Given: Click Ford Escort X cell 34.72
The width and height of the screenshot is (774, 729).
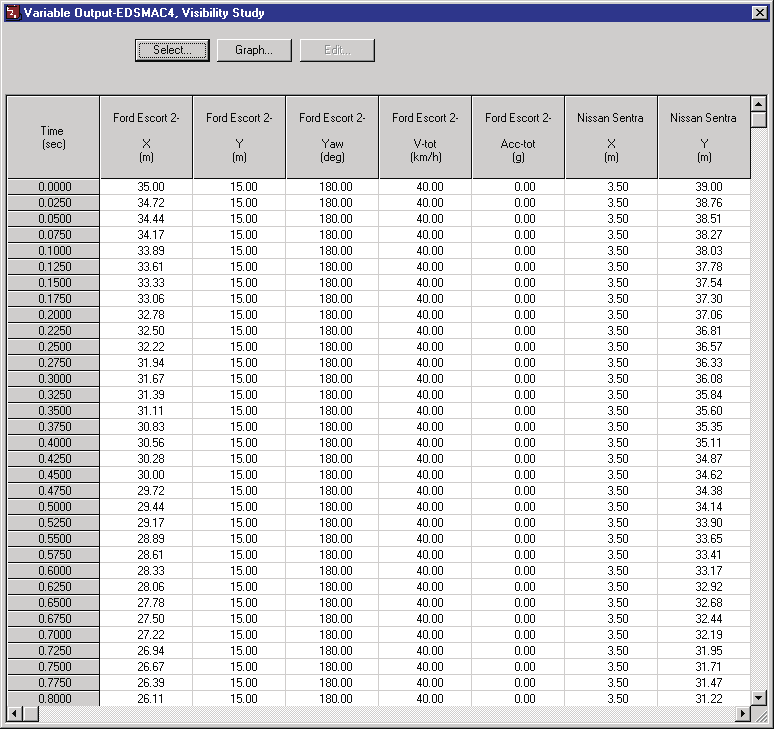Looking at the screenshot, I should pos(146,203).
